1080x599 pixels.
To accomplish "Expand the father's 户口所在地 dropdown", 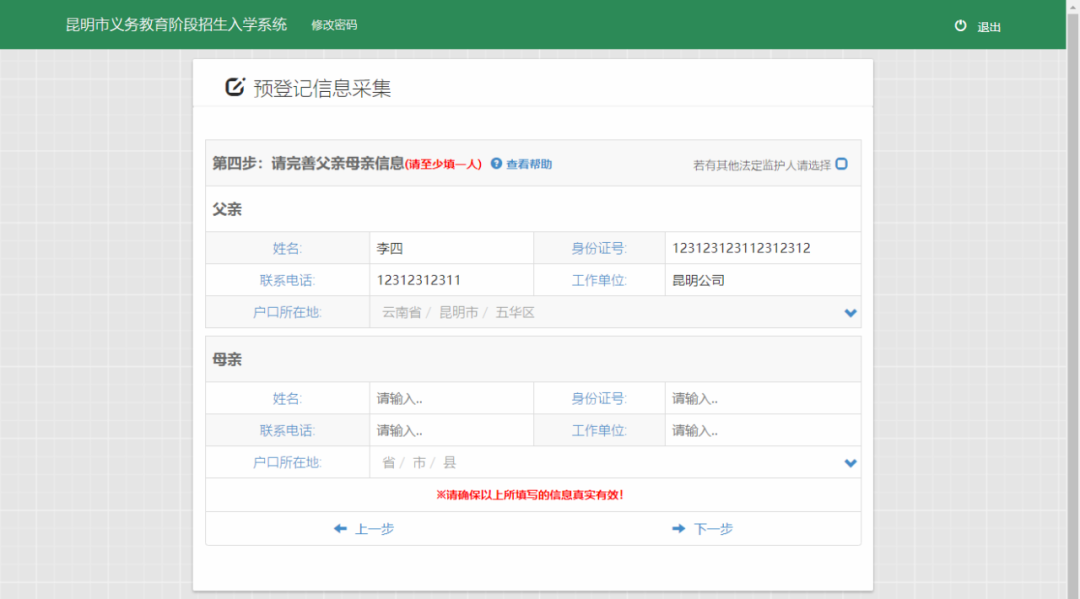I will coord(850,312).
